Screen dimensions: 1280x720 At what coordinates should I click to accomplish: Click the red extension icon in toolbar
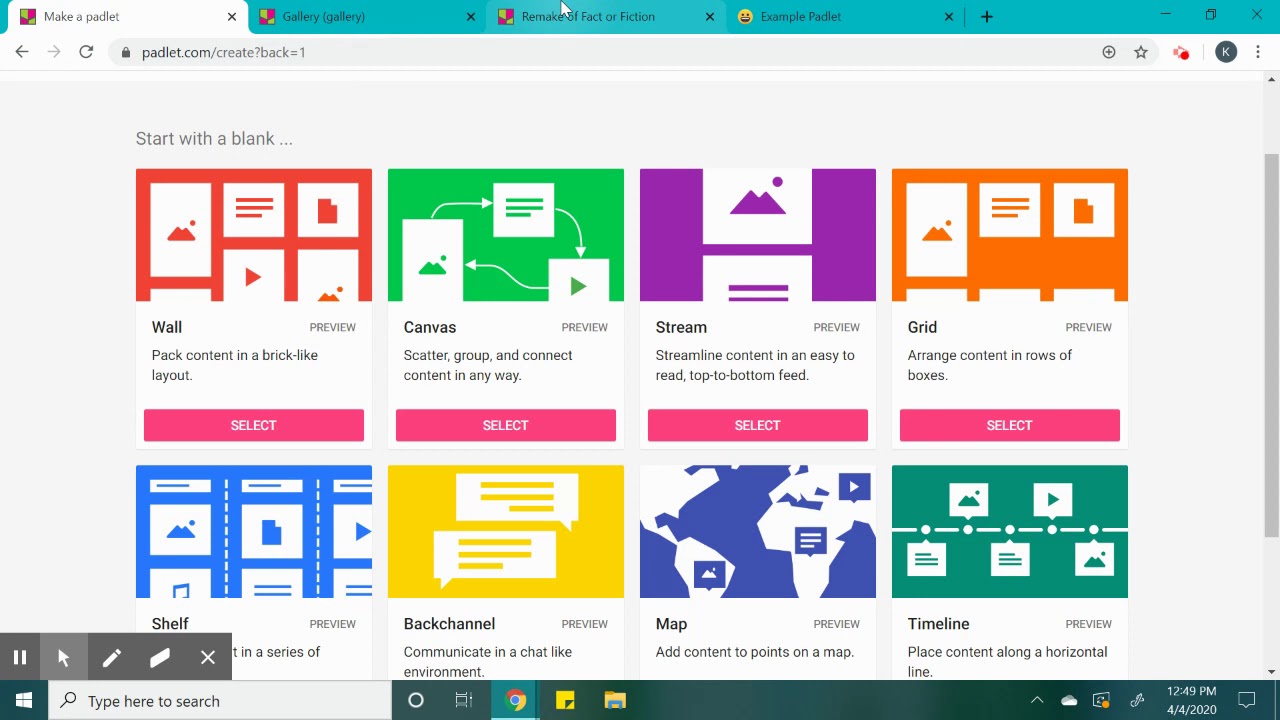[x=1181, y=52]
